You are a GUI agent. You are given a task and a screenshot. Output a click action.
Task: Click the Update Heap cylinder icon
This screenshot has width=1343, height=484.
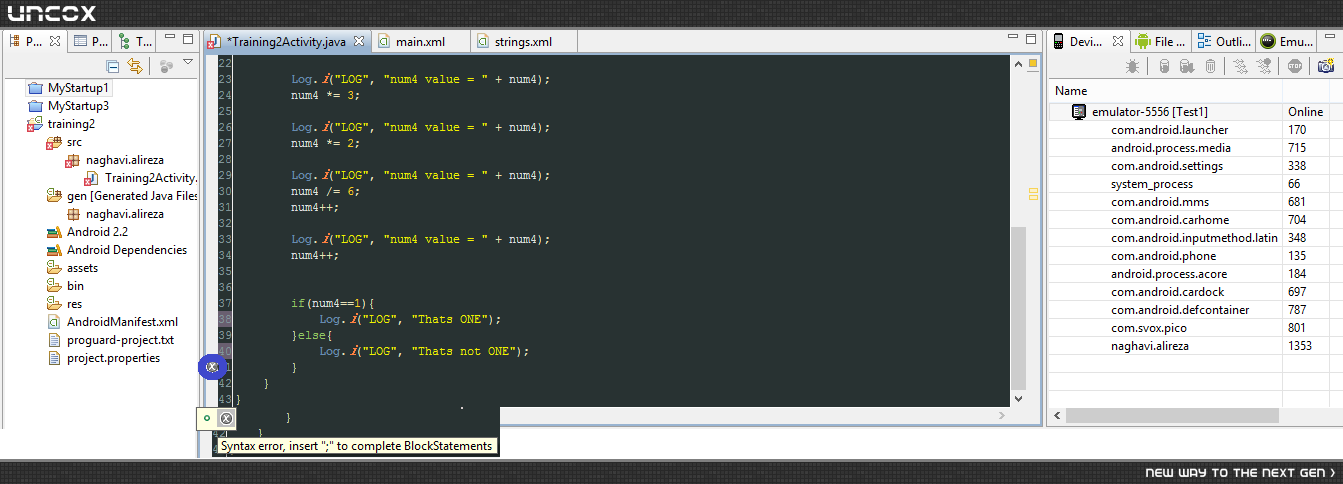1164,66
